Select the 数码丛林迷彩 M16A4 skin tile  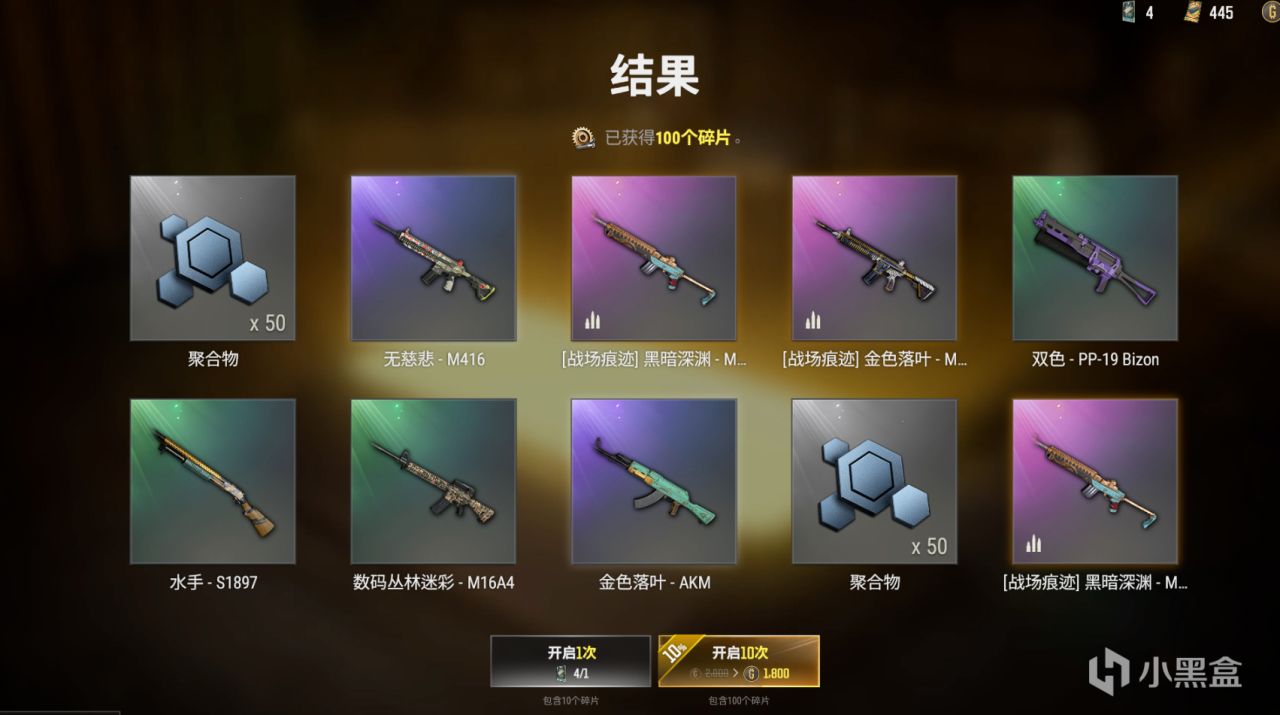[x=433, y=481]
